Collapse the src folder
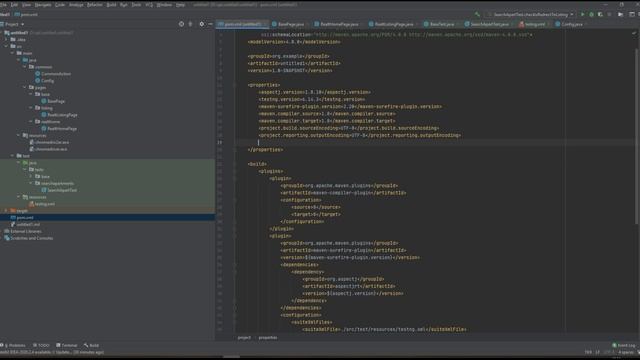Screen dimensions: 640x360 7,47
